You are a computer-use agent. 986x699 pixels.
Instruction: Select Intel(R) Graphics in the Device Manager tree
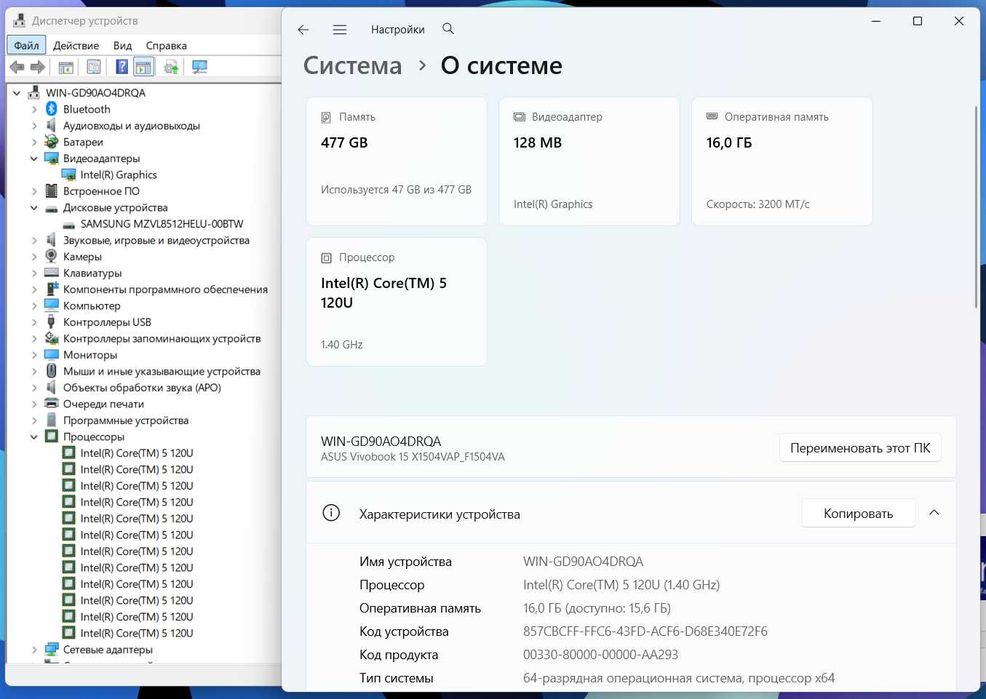(x=118, y=175)
